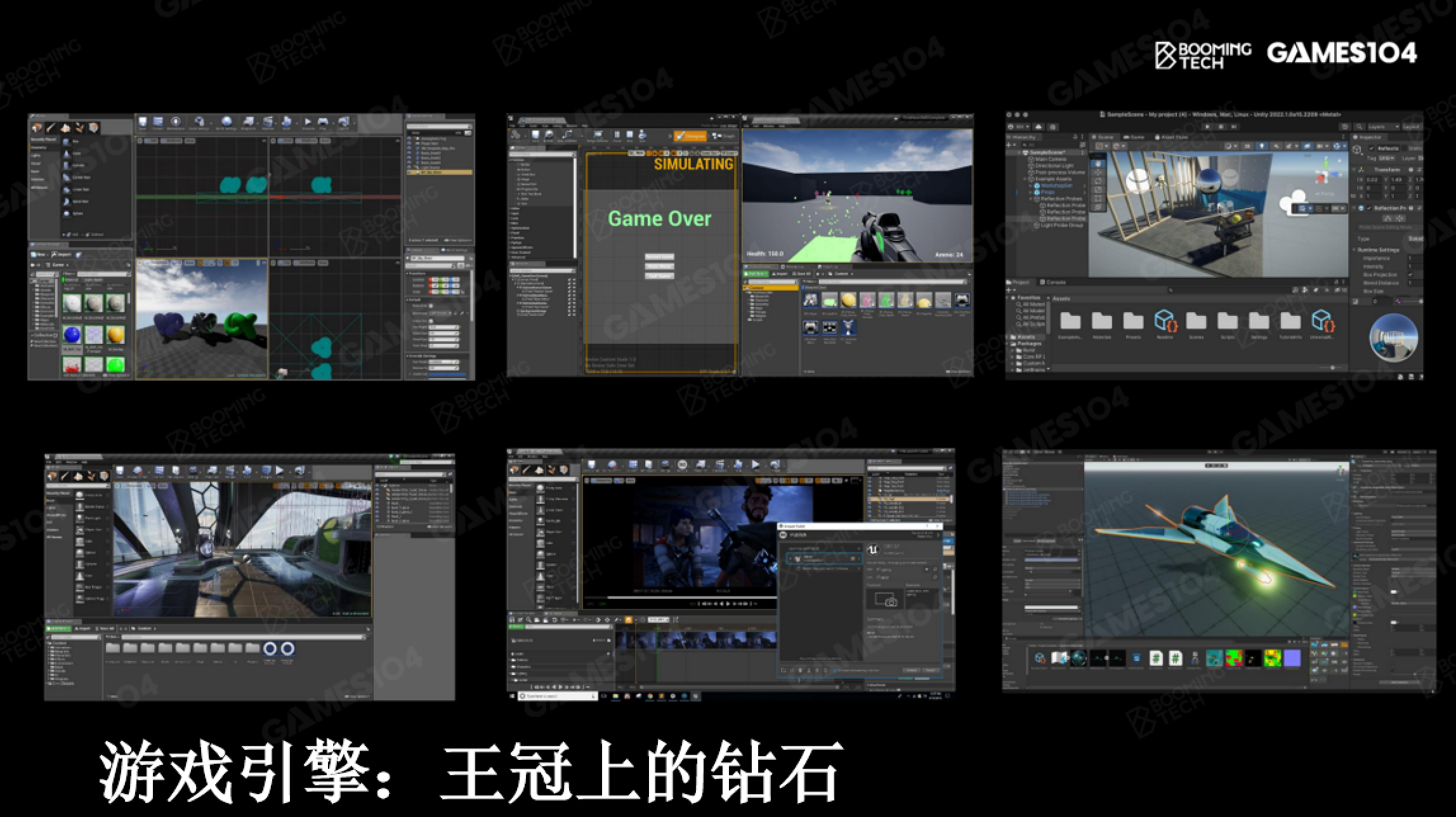Viewport: 1456px width, 817px height.
Task: Uncheck the Box Projection checkbox in Inspector
Action: 1410,275
